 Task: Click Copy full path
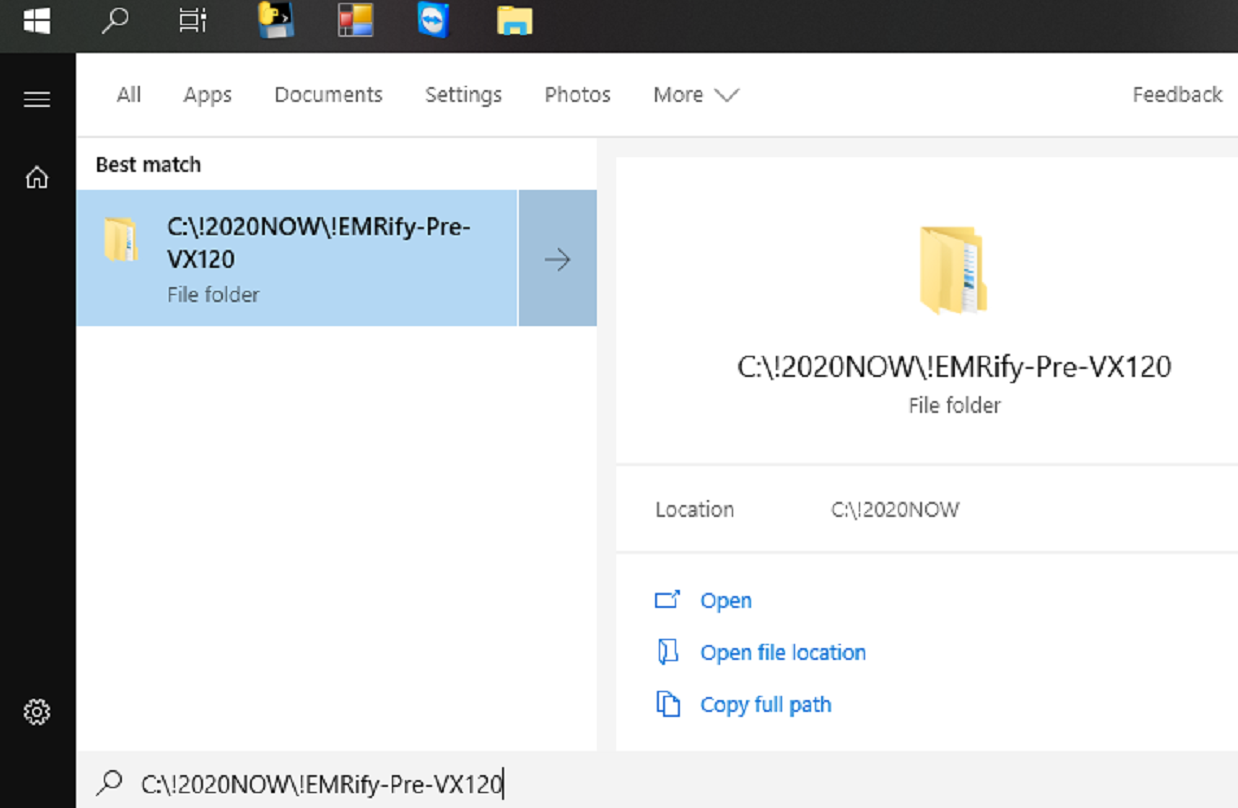pyautogui.click(x=766, y=705)
